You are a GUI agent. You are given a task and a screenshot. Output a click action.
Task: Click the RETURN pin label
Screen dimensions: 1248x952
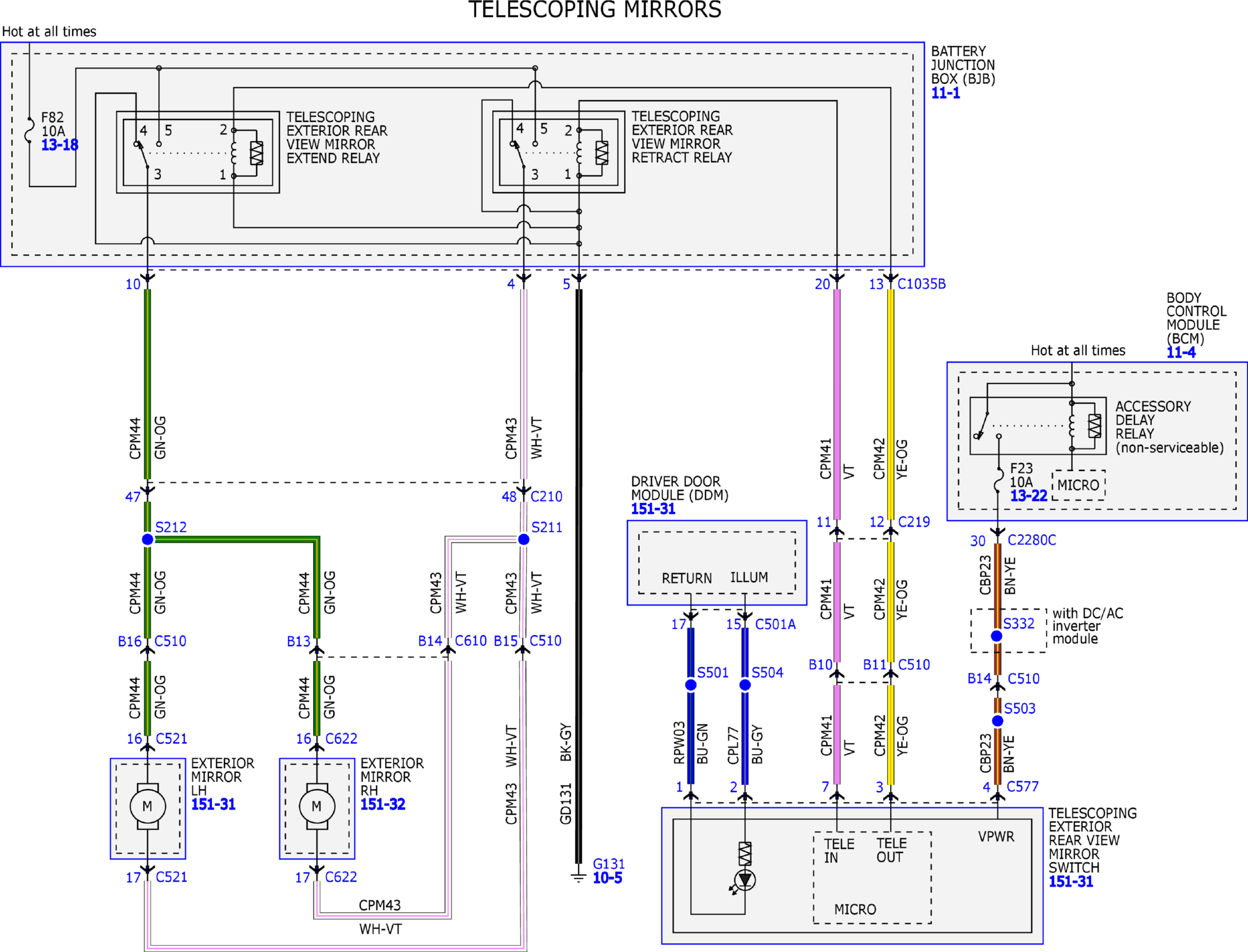coord(687,578)
